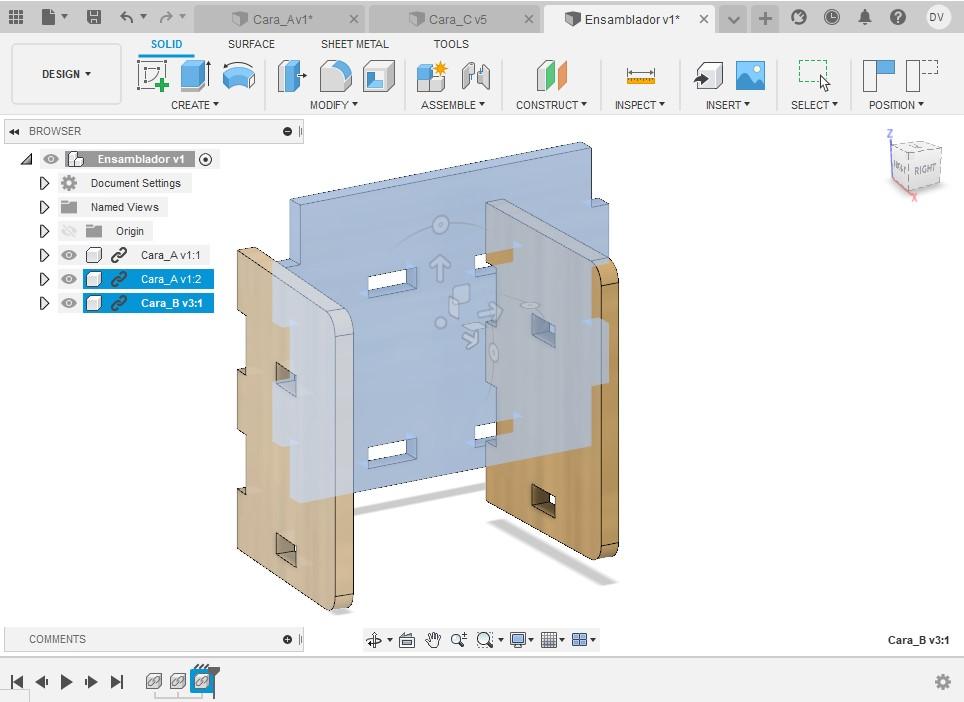The height and width of the screenshot is (702, 964).
Task: Select the Shell tool
Action: (379, 76)
